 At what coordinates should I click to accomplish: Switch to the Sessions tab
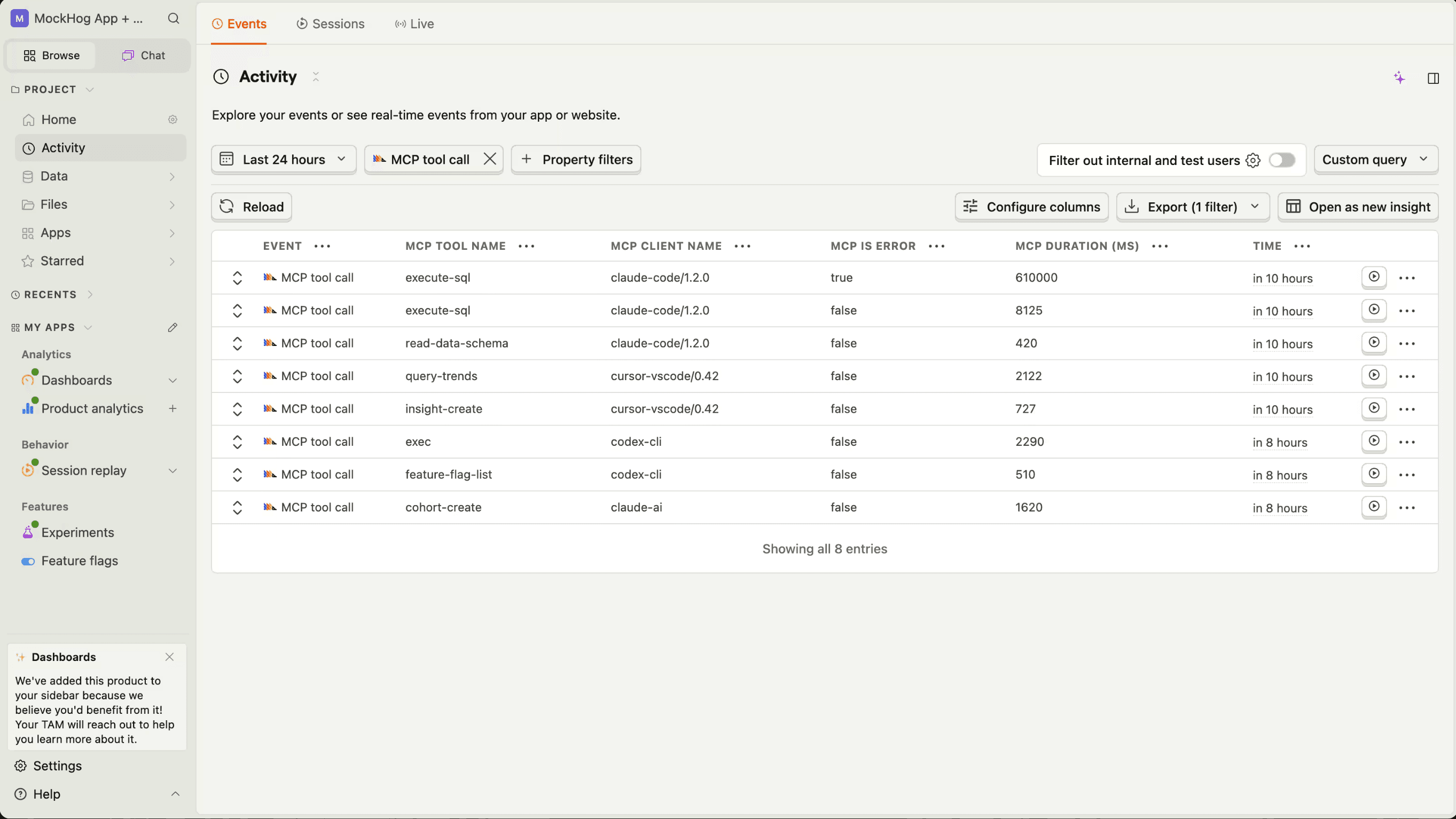331,23
